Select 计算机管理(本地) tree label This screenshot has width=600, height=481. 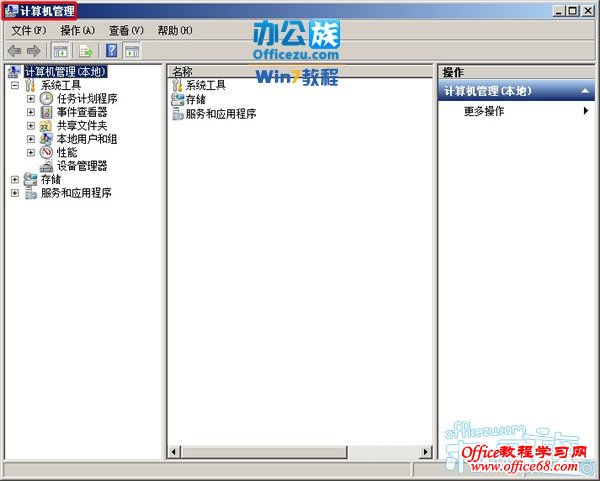click(x=65, y=72)
